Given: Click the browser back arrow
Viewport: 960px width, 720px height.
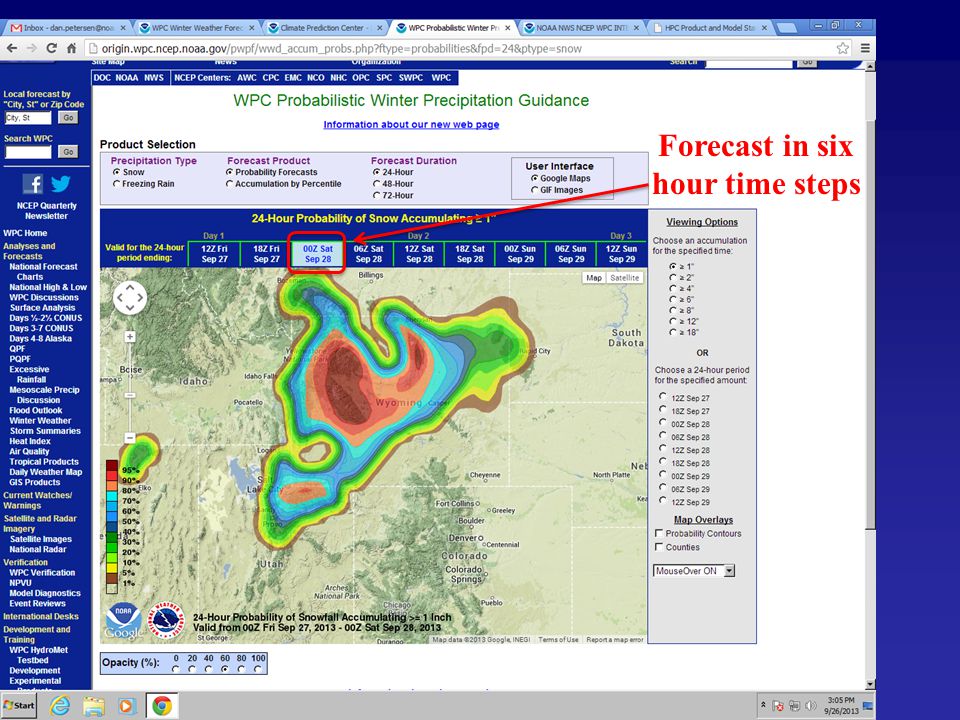Looking at the screenshot, I should [12, 48].
